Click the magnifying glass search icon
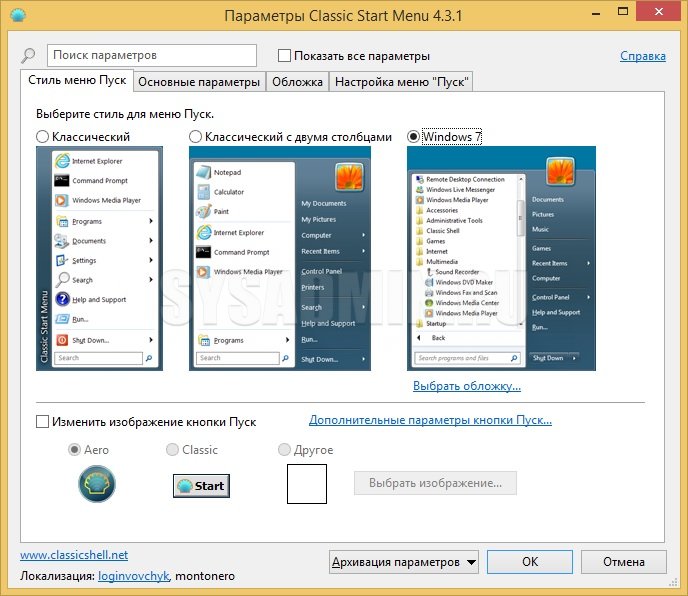Screen dimensions: 688x596 (x=28, y=56)
